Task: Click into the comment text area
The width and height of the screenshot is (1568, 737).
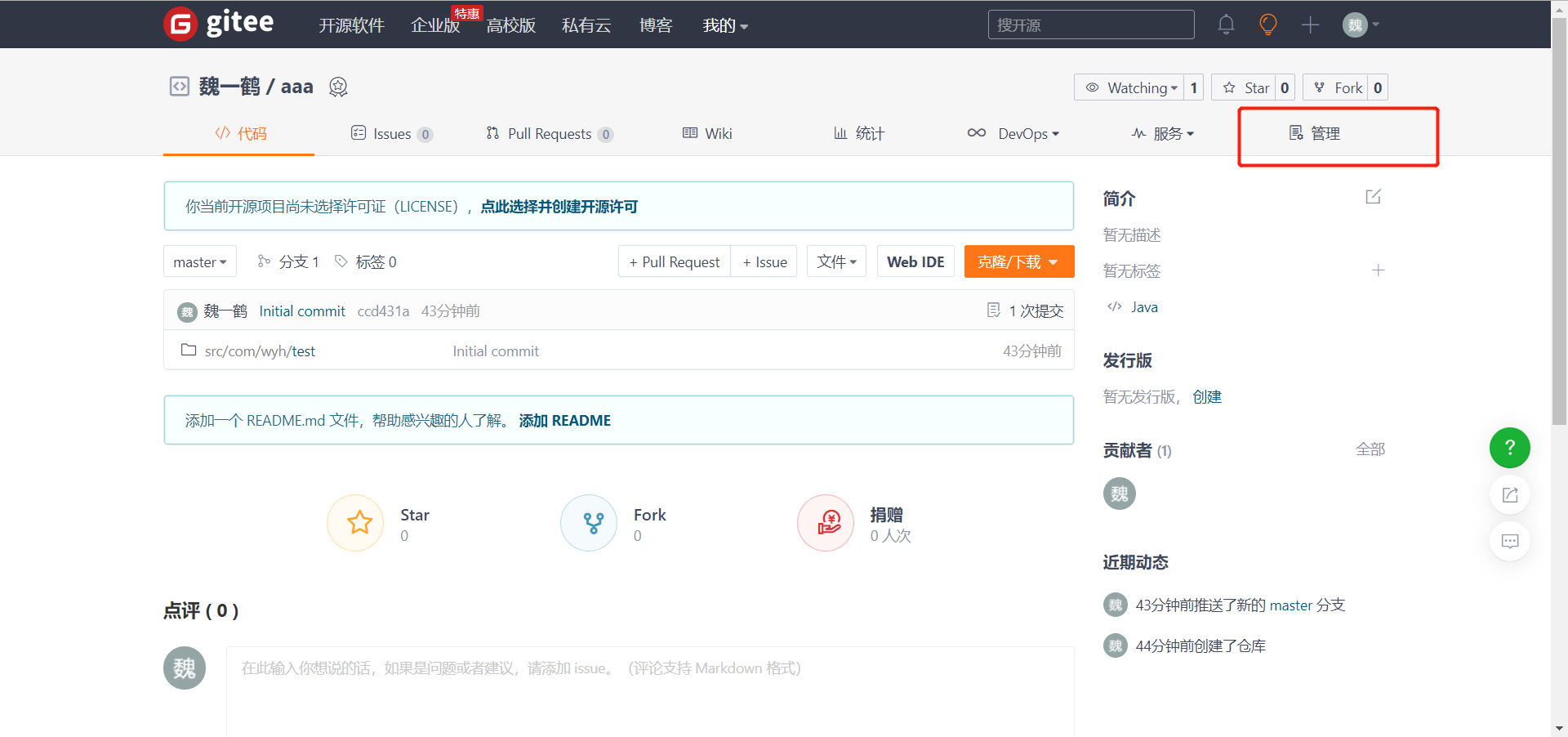Action: 650,691
